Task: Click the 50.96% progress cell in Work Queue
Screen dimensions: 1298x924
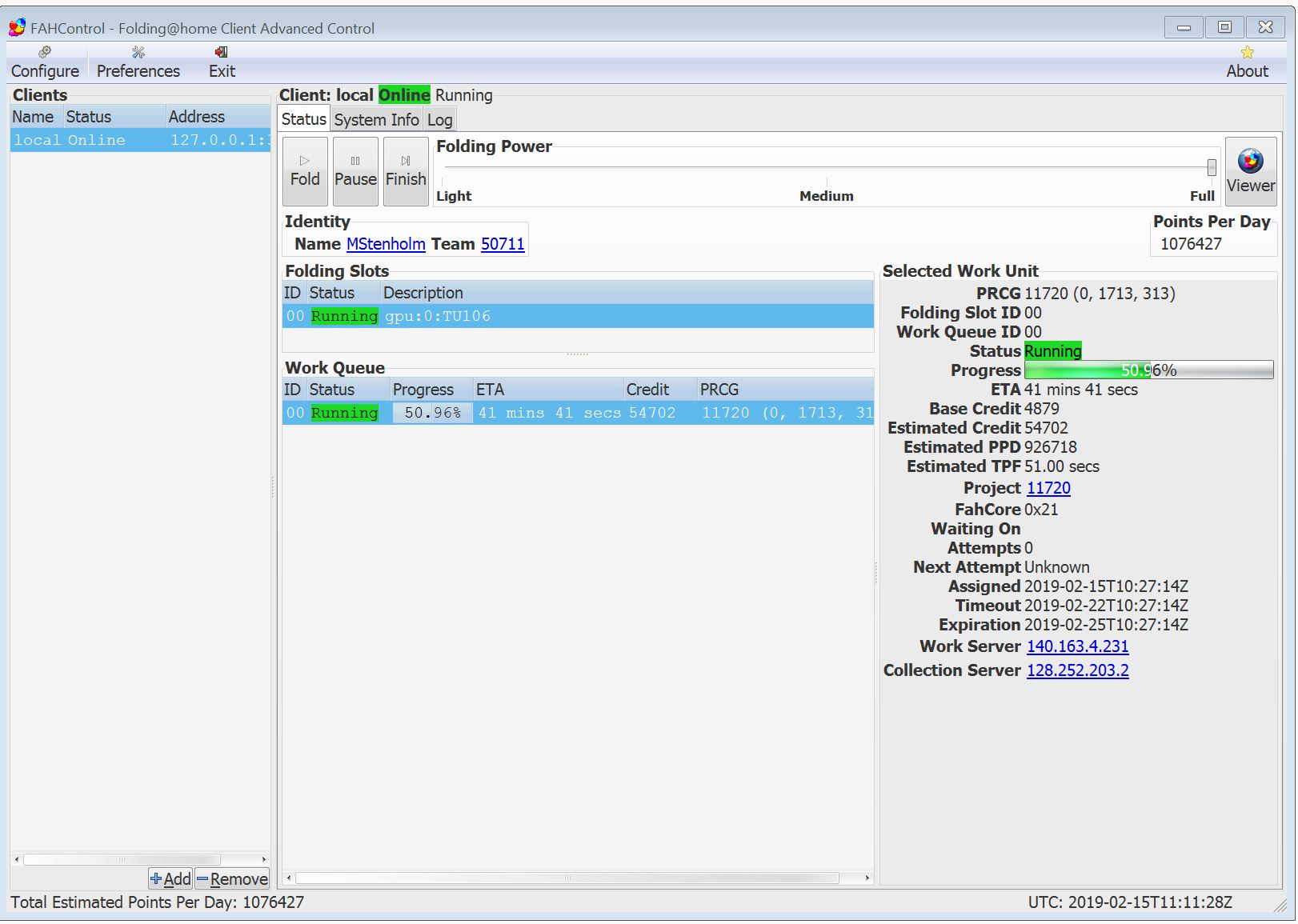Action: coord(432,413)
